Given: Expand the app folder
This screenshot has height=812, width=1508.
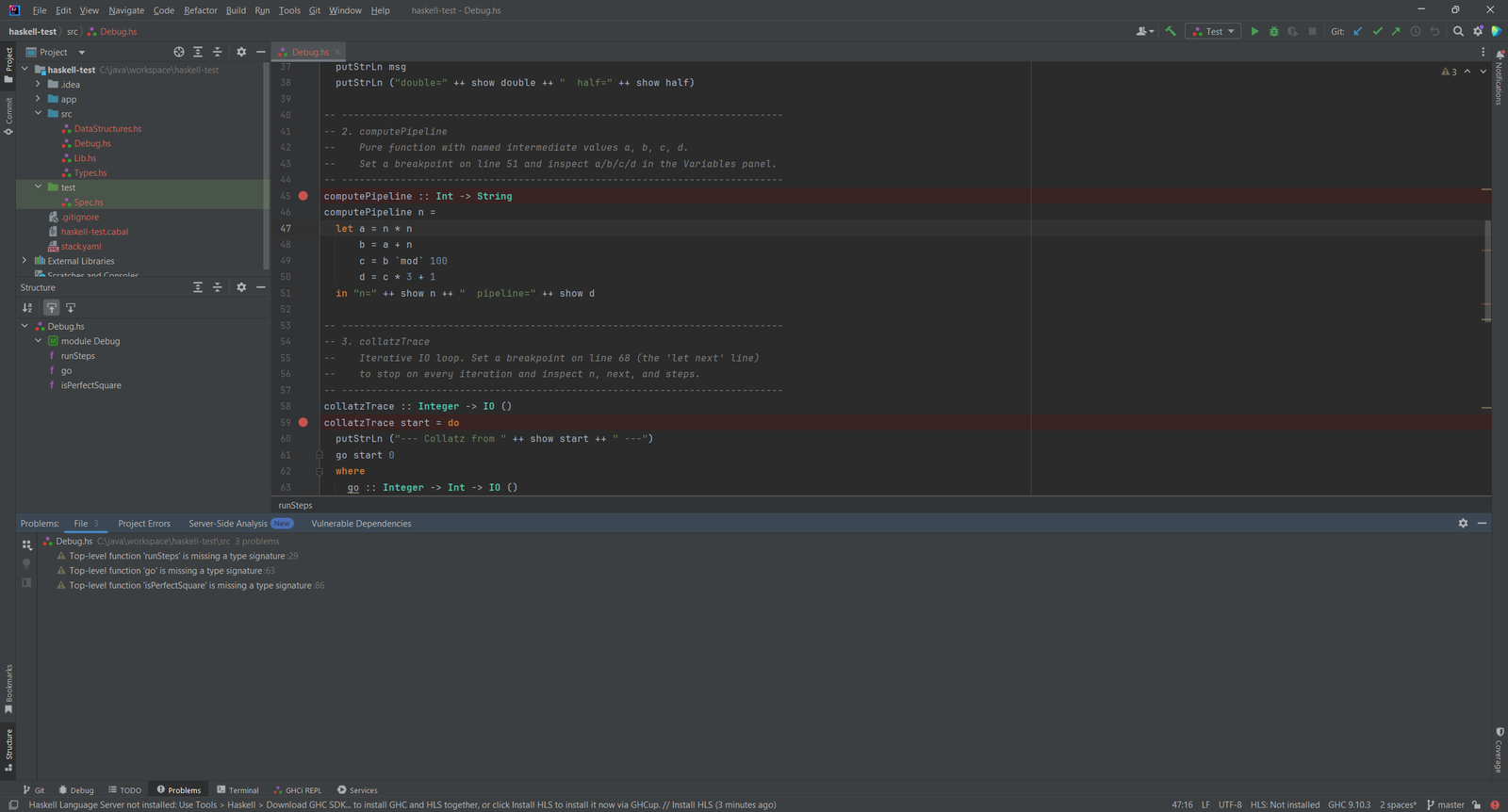Looking at the screenshot, I should 38,99.
